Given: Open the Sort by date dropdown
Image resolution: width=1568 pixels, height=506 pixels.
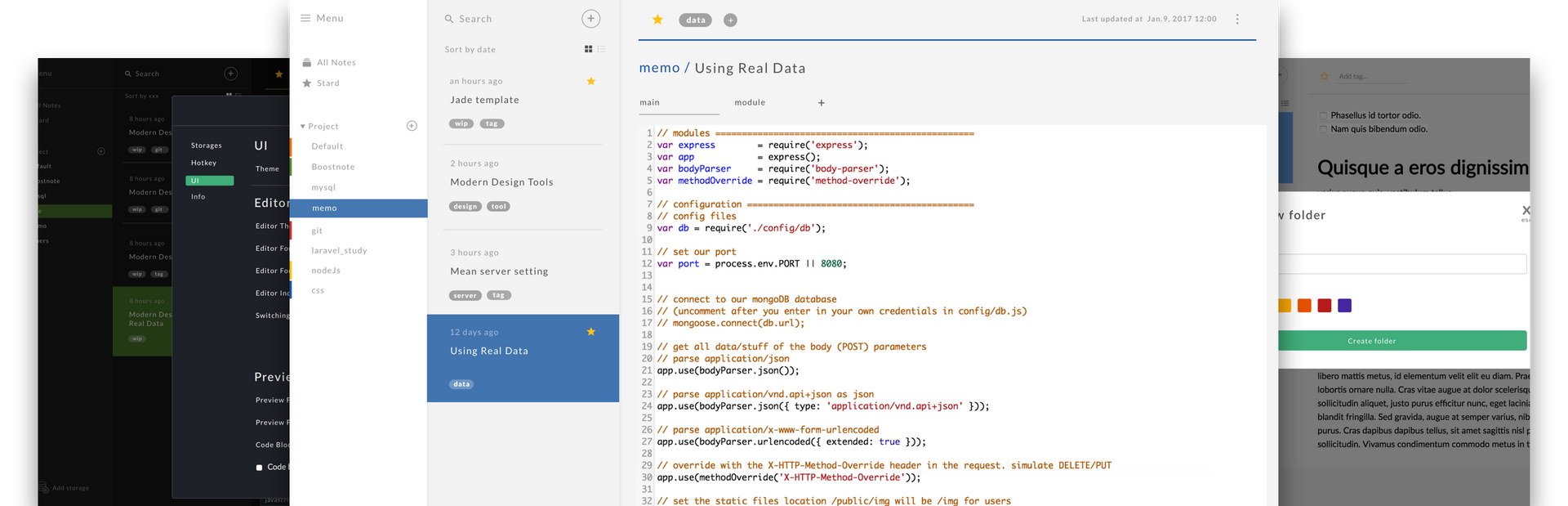Looking at the screenshot, I should 470,50.
